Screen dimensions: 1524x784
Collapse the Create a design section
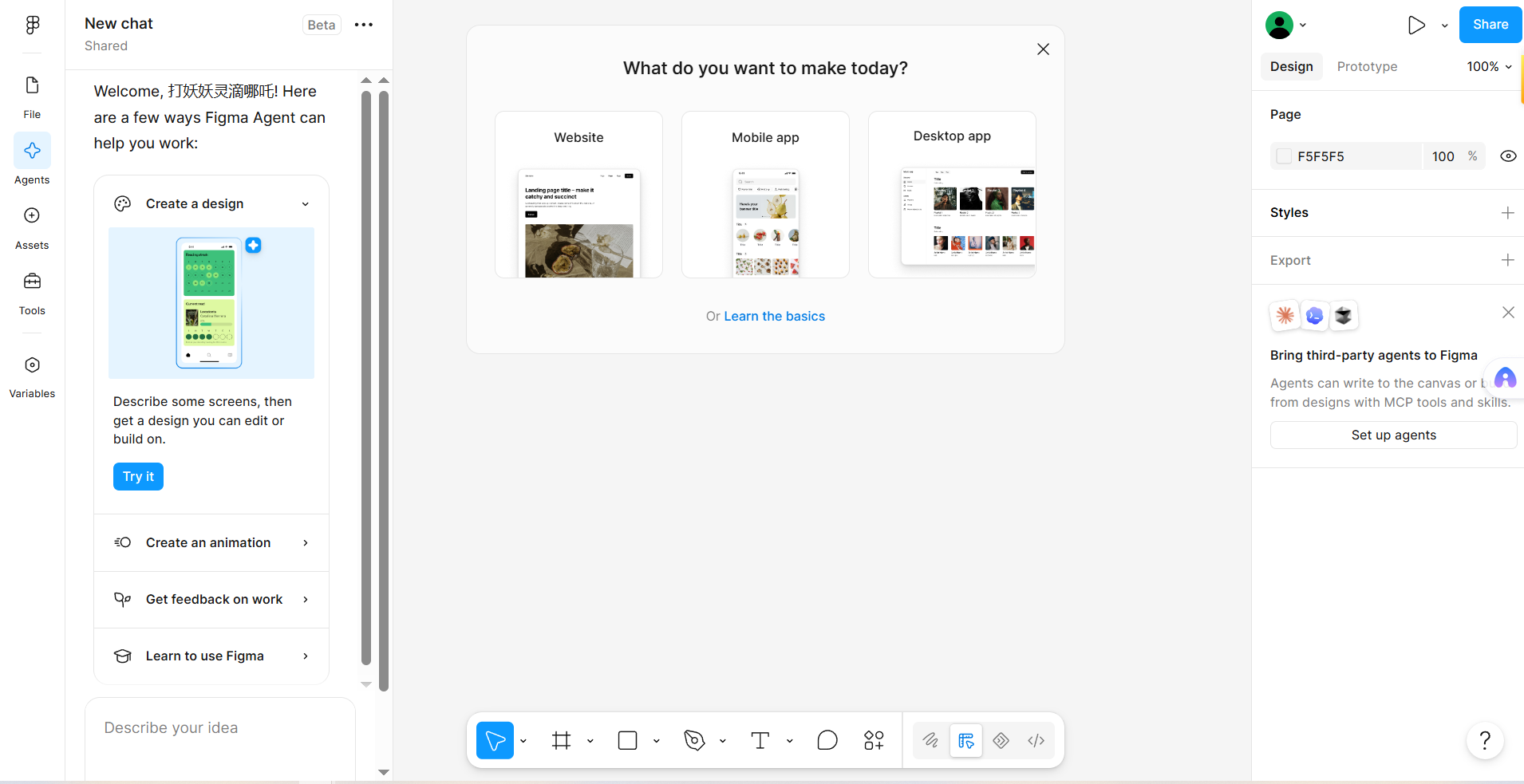(x=306, y=204)
